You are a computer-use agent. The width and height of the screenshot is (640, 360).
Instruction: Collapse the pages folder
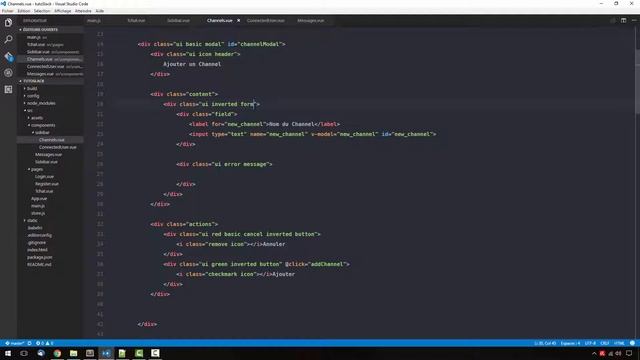point(37,169)
